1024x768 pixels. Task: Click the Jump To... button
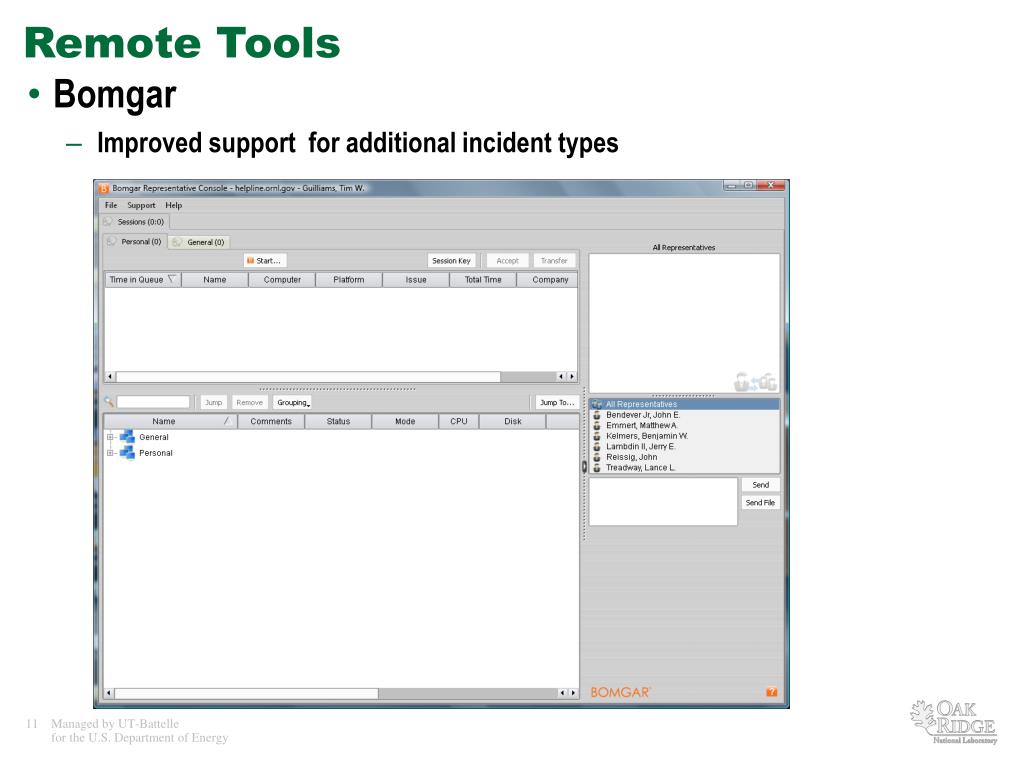556,402
